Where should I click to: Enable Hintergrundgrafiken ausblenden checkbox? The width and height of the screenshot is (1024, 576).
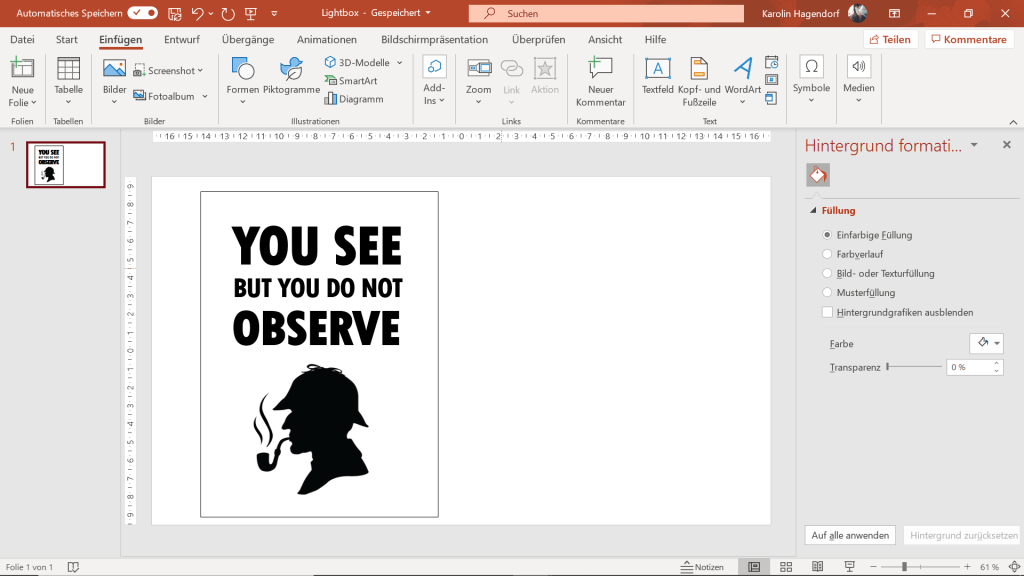coord(827,312)
